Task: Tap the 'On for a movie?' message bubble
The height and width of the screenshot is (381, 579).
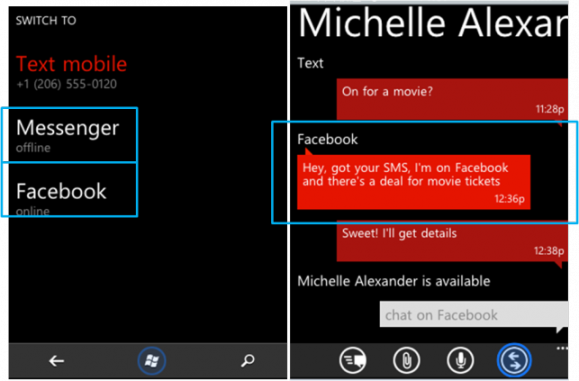Action: click(x=452, y=99)
